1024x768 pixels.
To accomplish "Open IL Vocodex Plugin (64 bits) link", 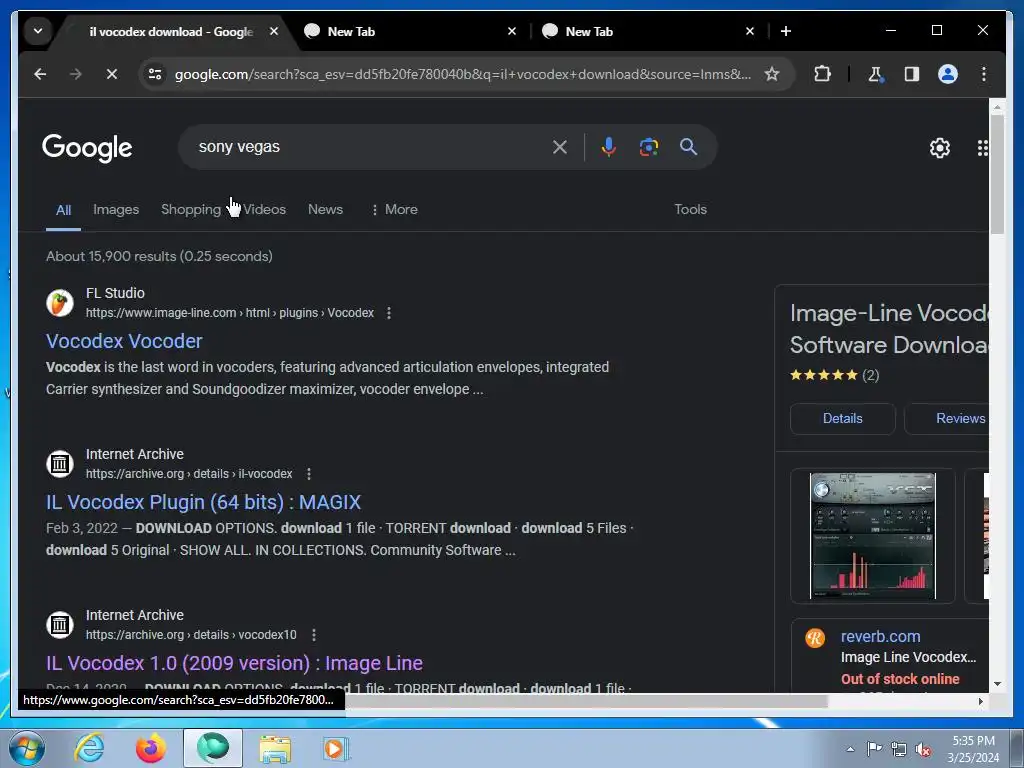I will point(203,502).
